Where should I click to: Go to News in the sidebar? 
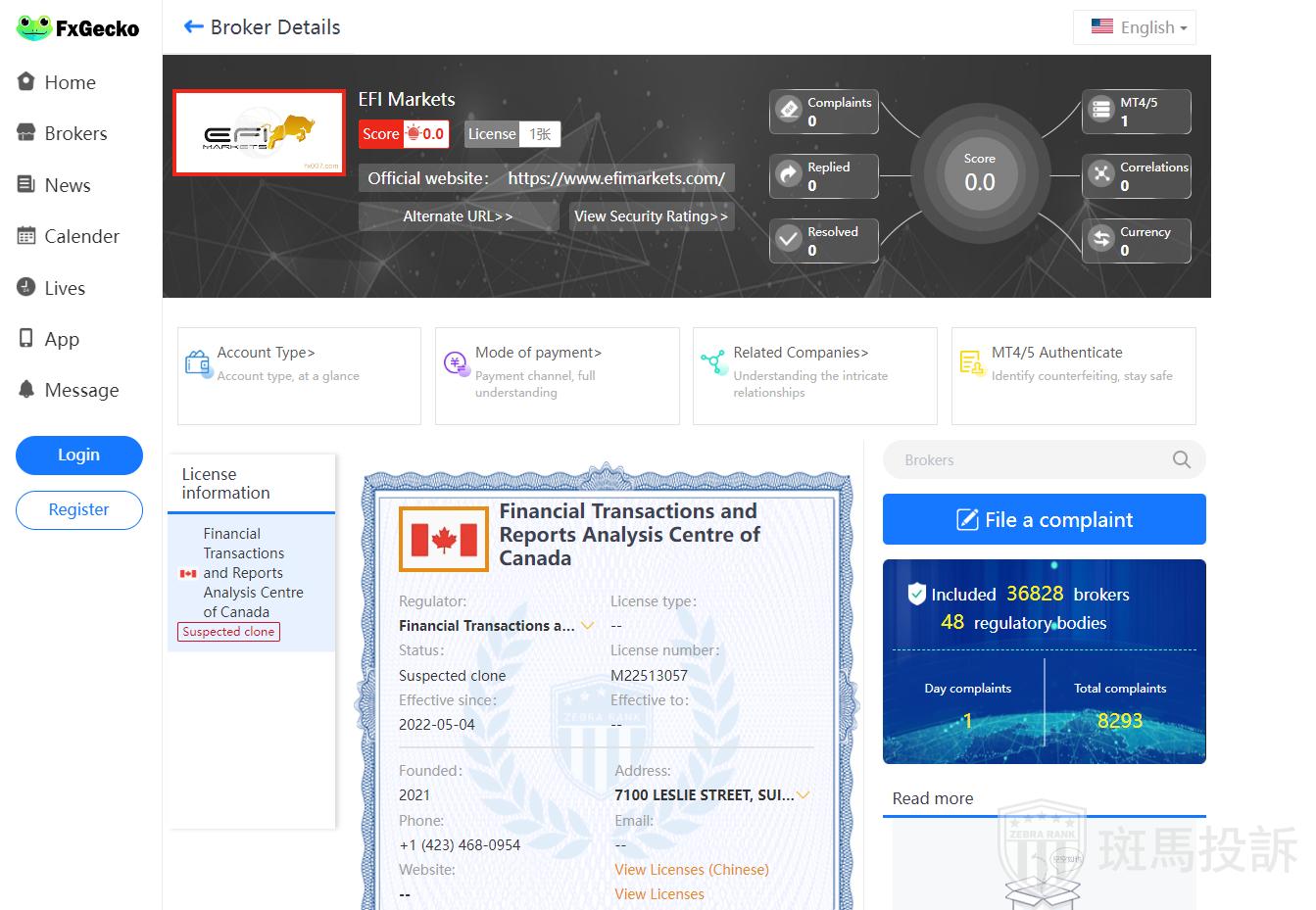[x=67, y=185]
